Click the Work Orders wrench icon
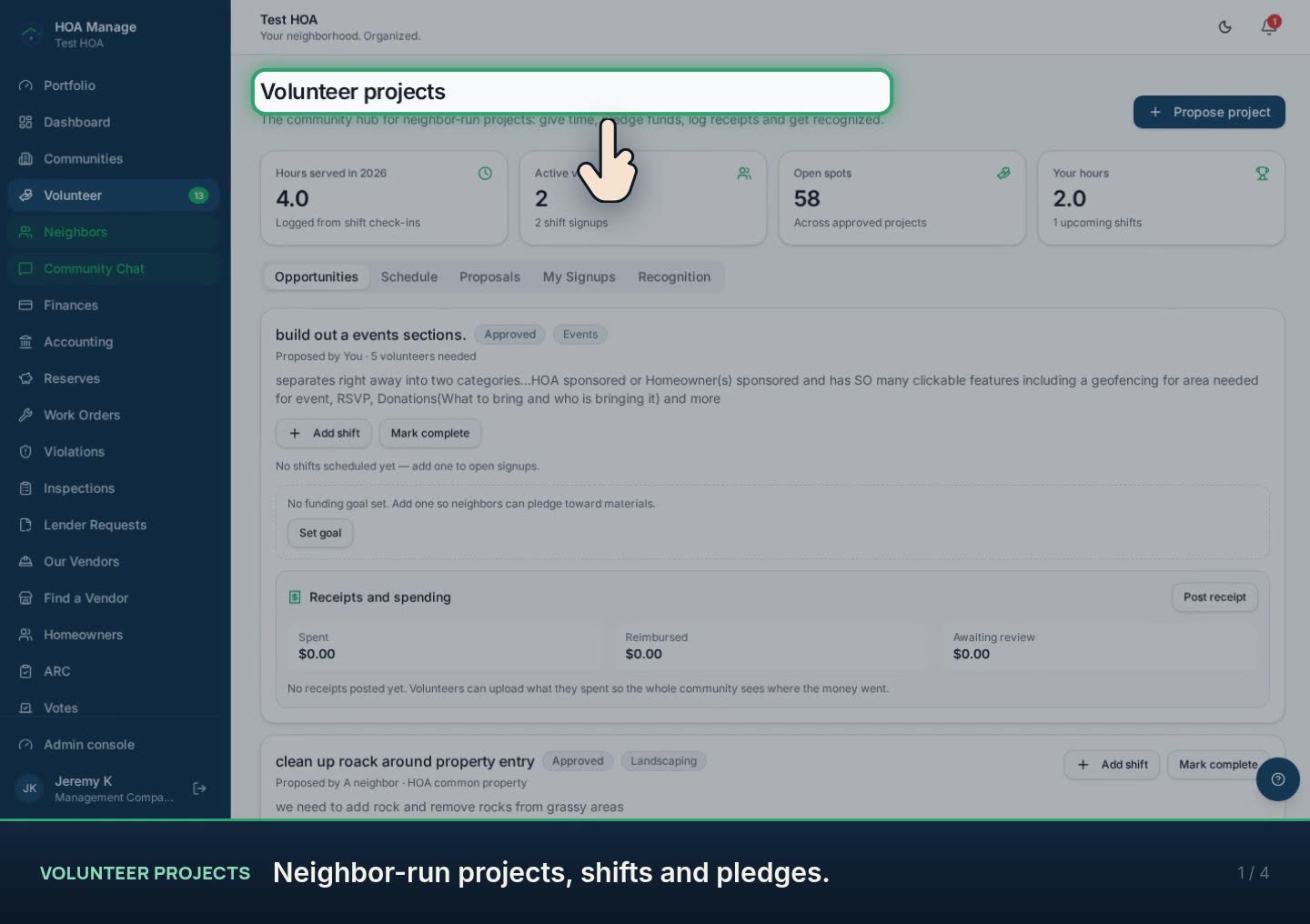 pyautogui.click(x=25, y=415)
